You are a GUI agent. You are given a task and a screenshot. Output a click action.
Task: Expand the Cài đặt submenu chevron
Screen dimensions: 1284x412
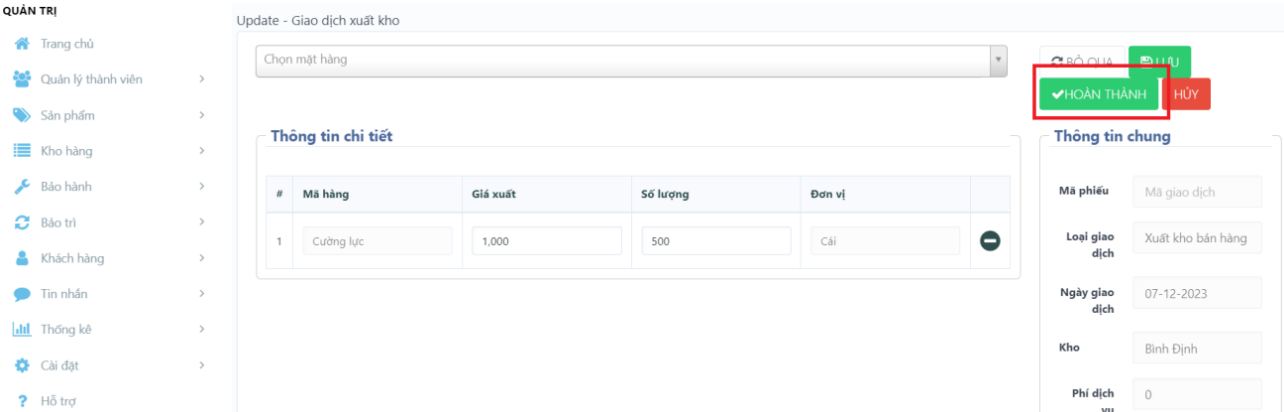point(202,365)
